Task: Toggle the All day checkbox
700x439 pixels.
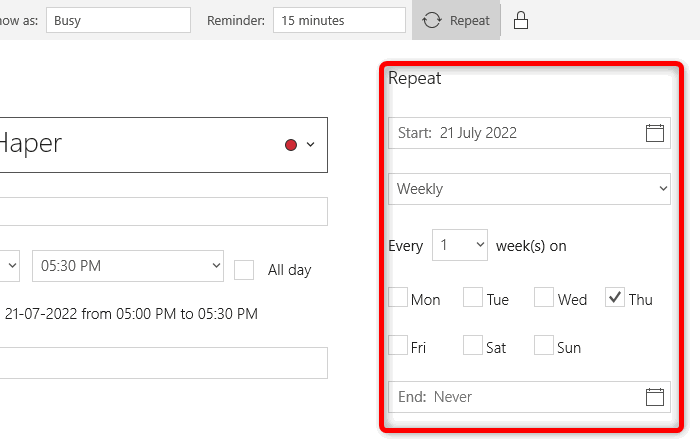Action: pos(244,270)
